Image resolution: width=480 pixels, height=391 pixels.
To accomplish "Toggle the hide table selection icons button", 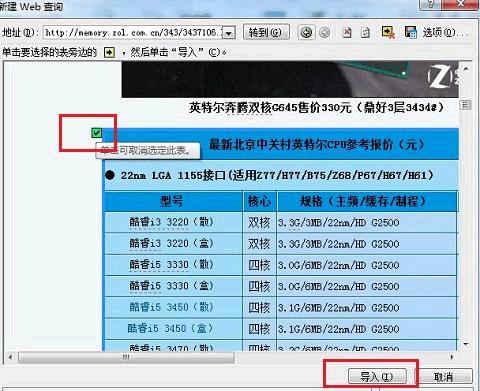I will pyautogui.click(x=388, y=32).
